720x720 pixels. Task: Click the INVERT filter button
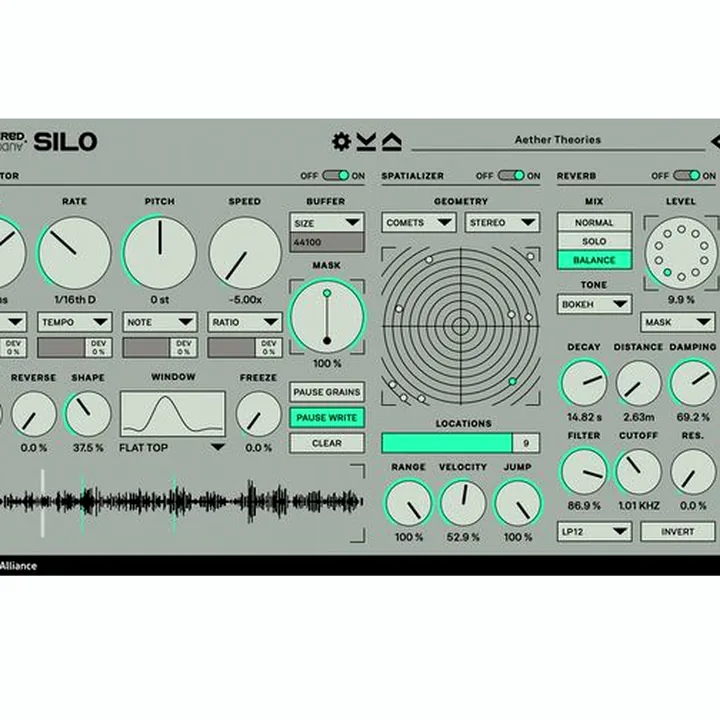[678, 532]
